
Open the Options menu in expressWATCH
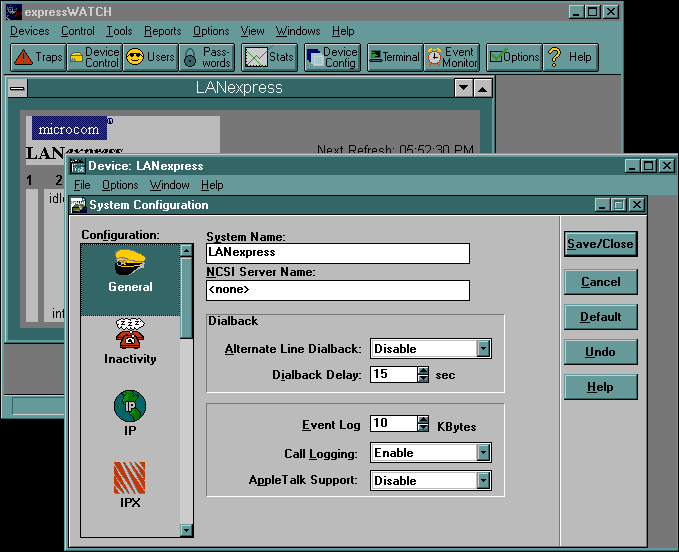[211, 31]
